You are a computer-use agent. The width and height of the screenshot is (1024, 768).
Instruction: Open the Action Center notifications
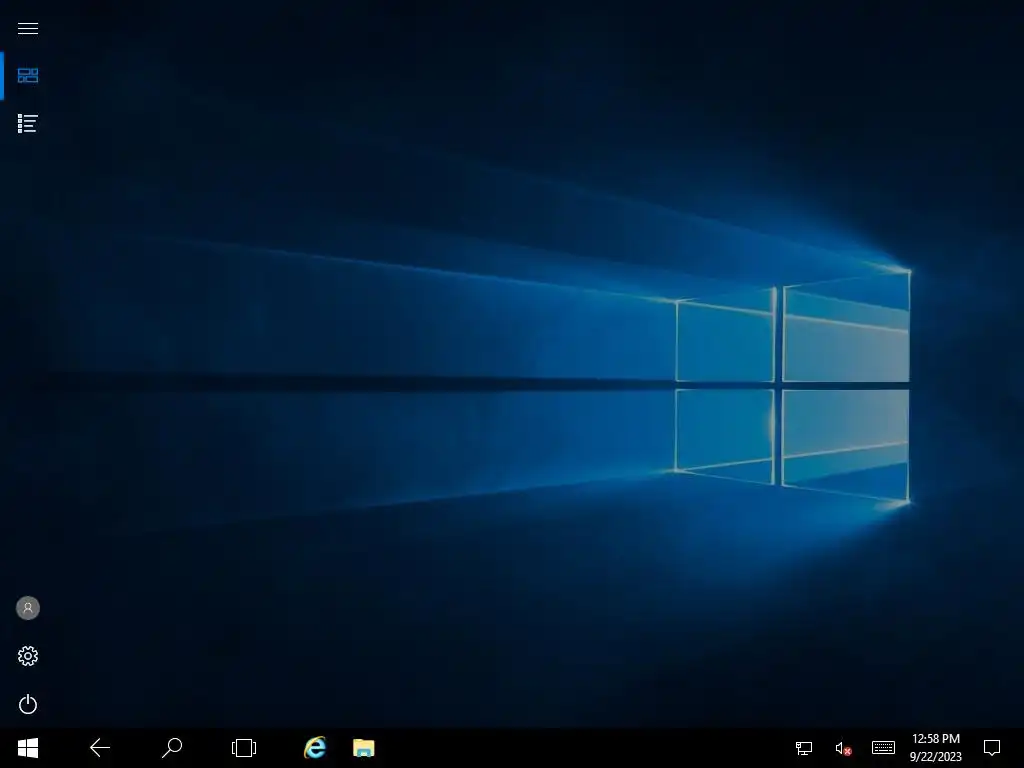click(x=992, y=748)
